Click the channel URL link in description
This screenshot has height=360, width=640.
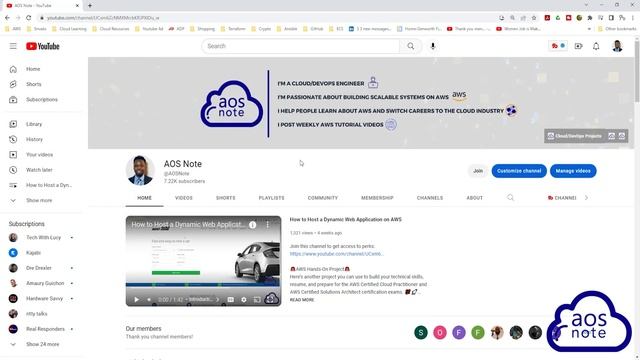[336, 254]
